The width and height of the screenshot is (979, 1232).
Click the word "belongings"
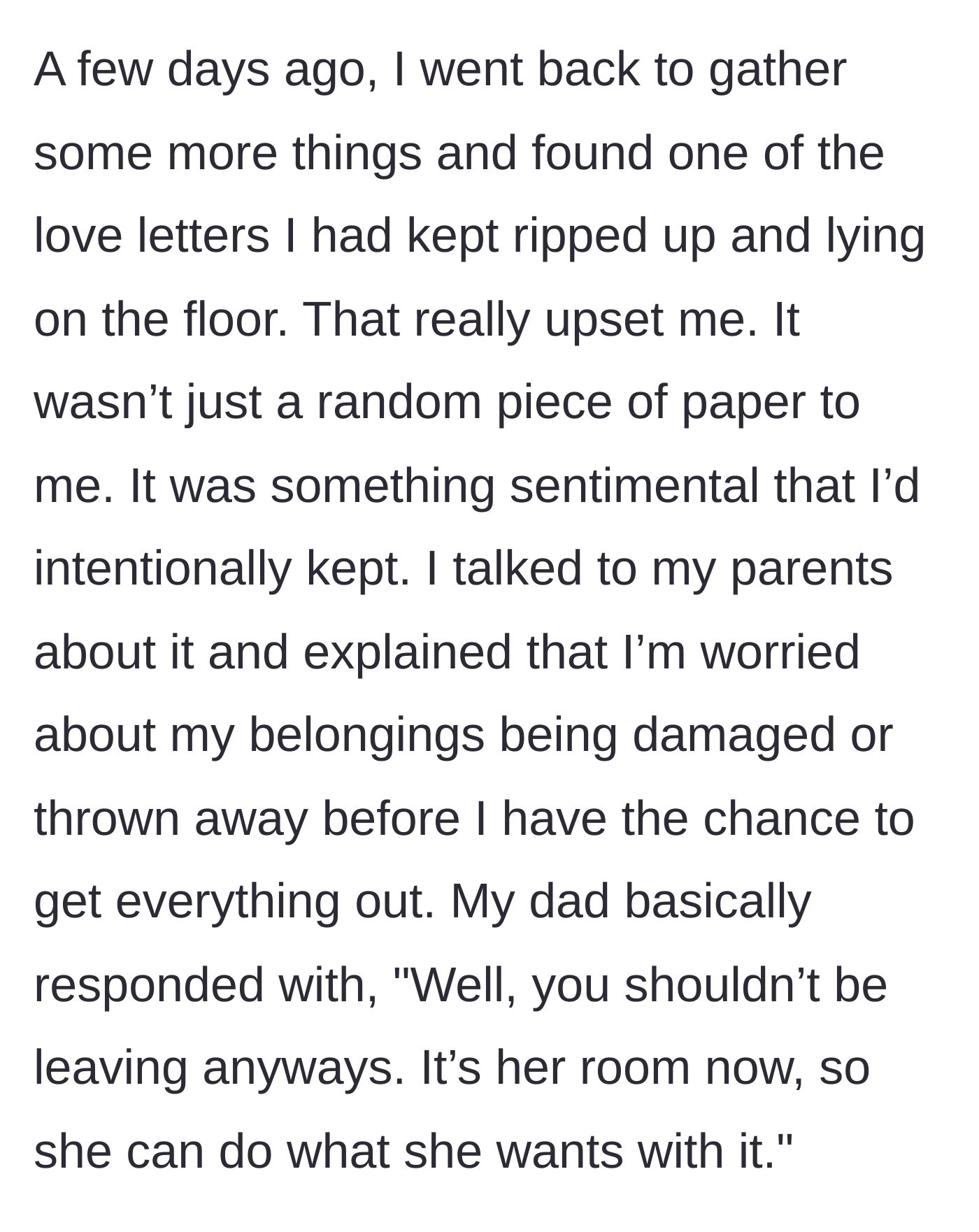(x=366, y=736)
